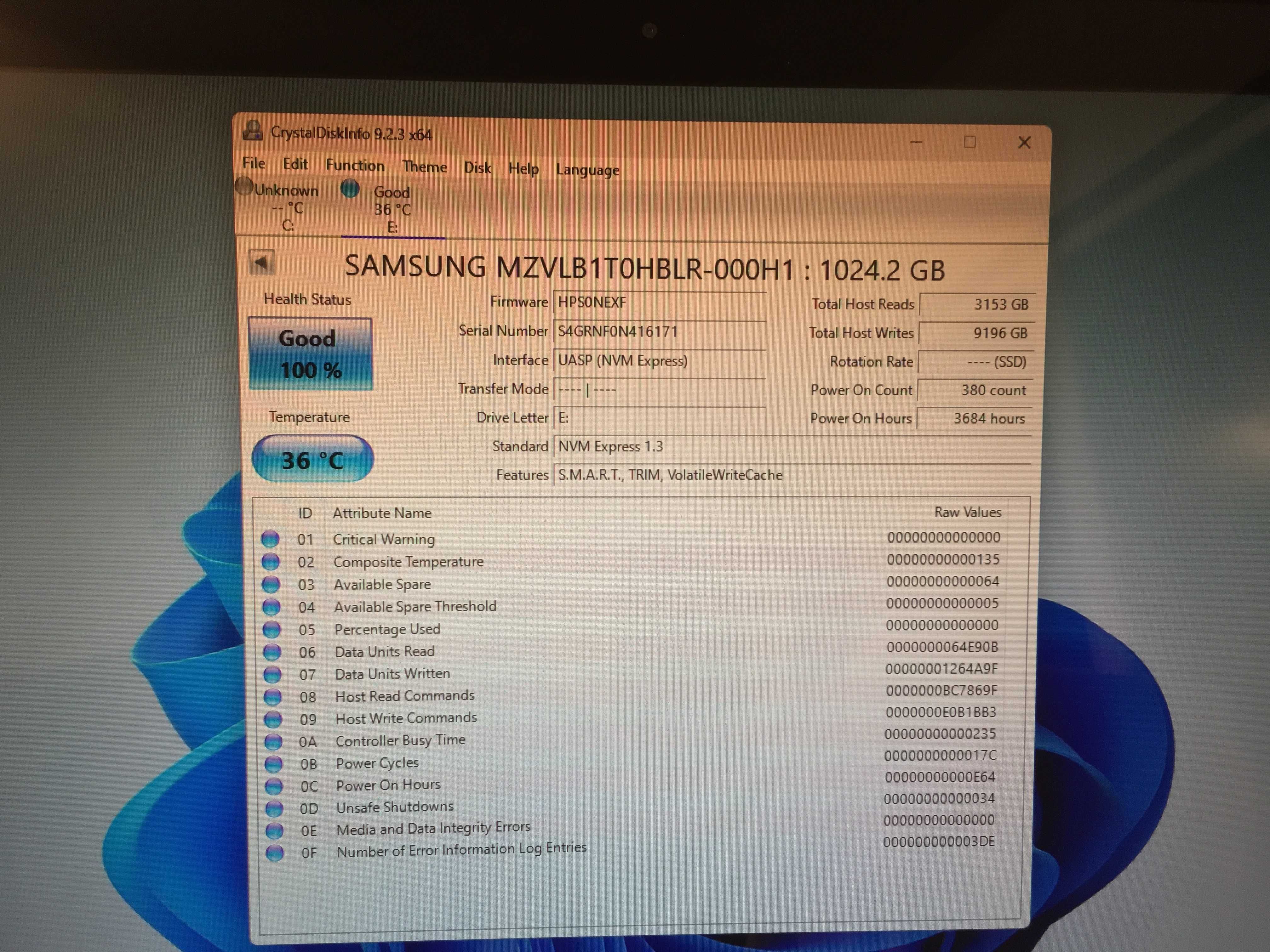The width and height of the screenshot is (1270, 952).
Task: Click the status orb for Available Spare Threshold
Action: 271,607
